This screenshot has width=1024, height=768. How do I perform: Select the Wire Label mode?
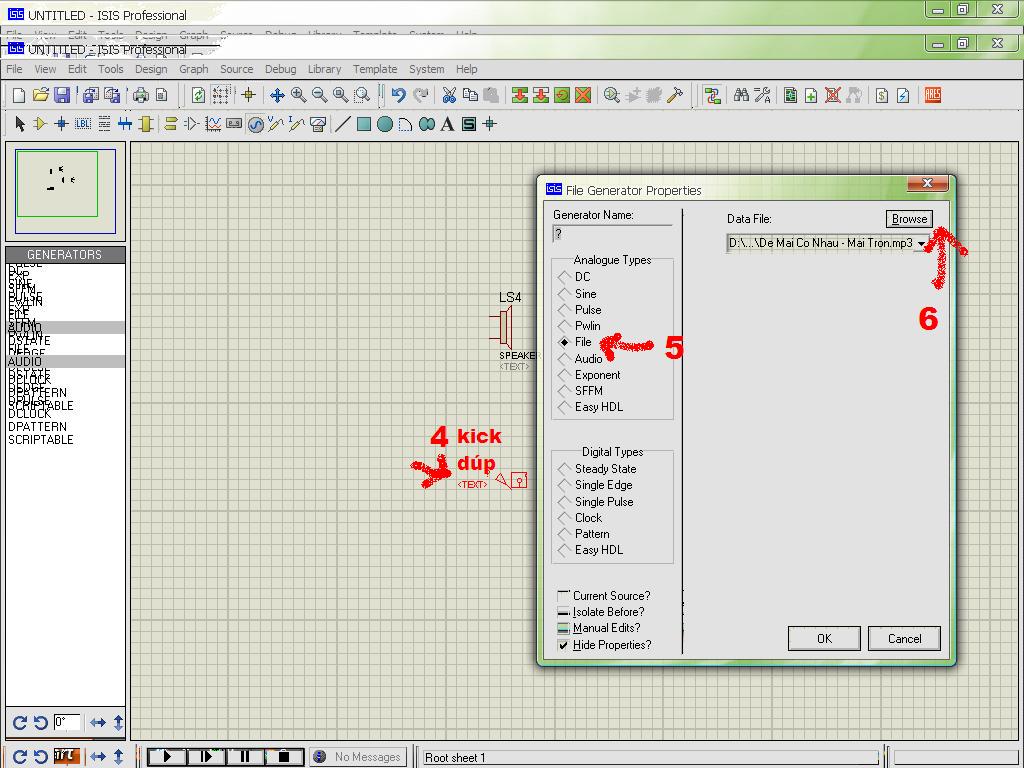point(83,123)
